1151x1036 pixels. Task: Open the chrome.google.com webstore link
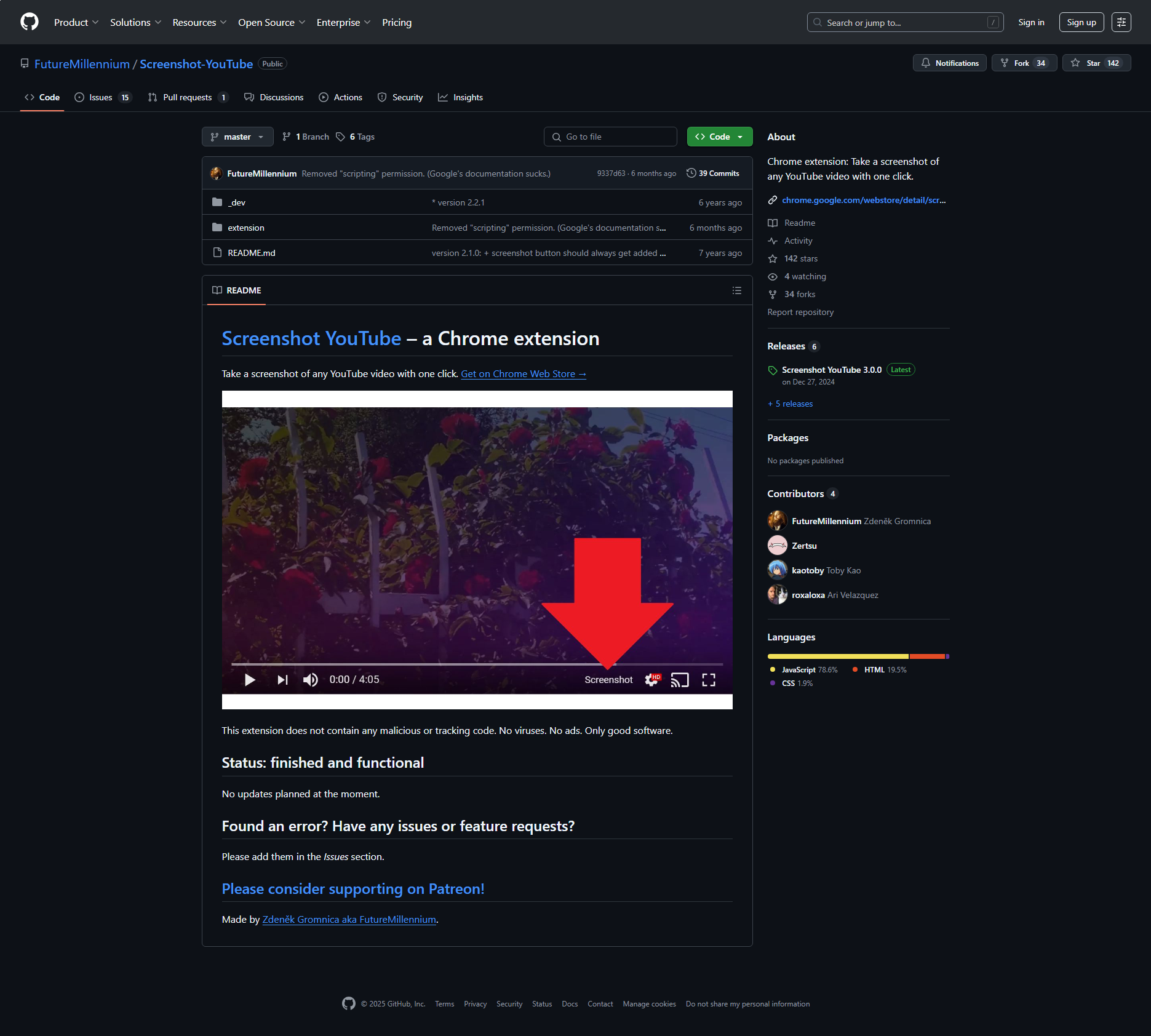(864, 200)
